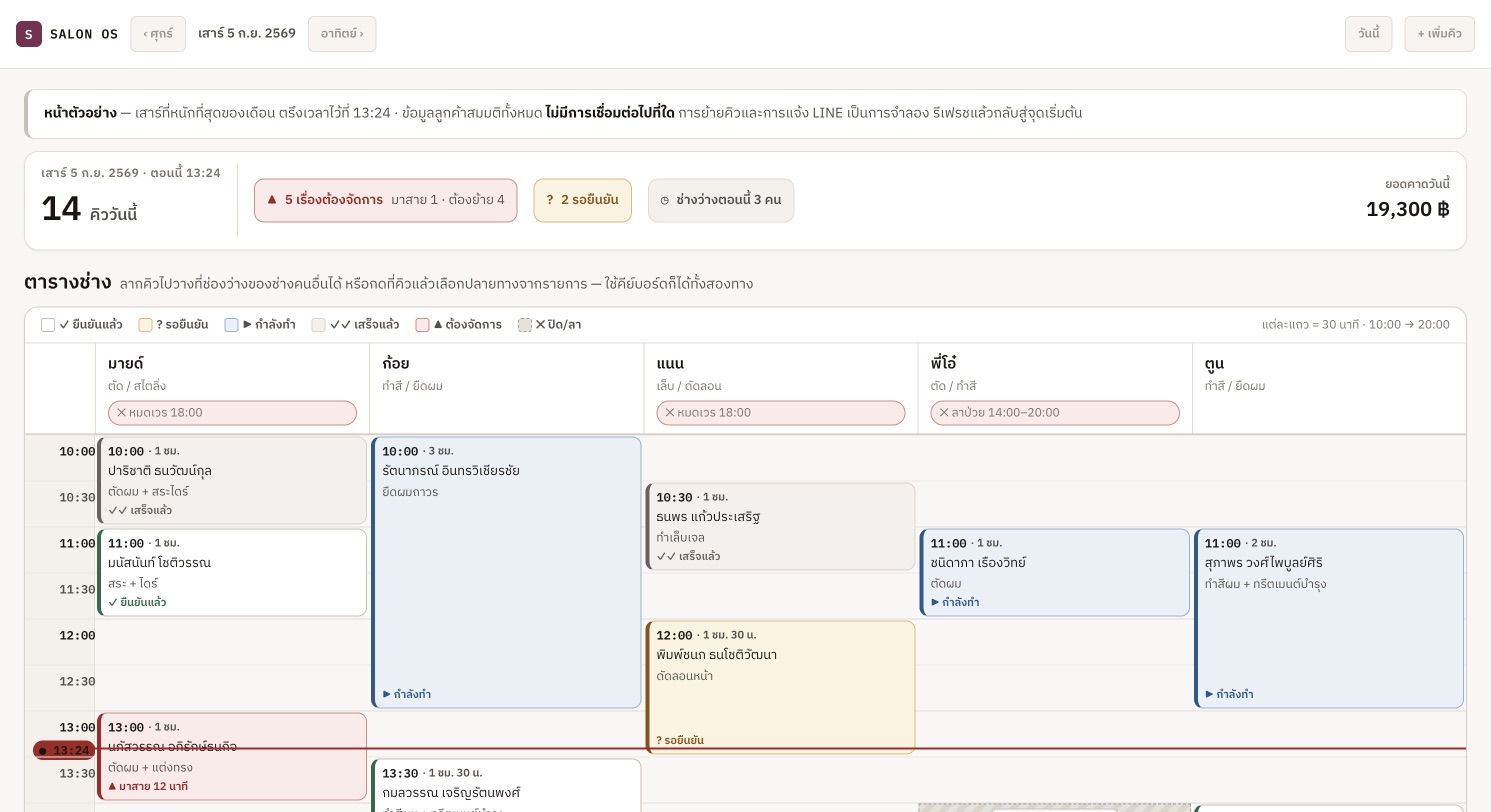Click the 13:00 time-axis row label
Image resolution: width=1491 pixels, height=812 pixels.
(x=77, y=728)
